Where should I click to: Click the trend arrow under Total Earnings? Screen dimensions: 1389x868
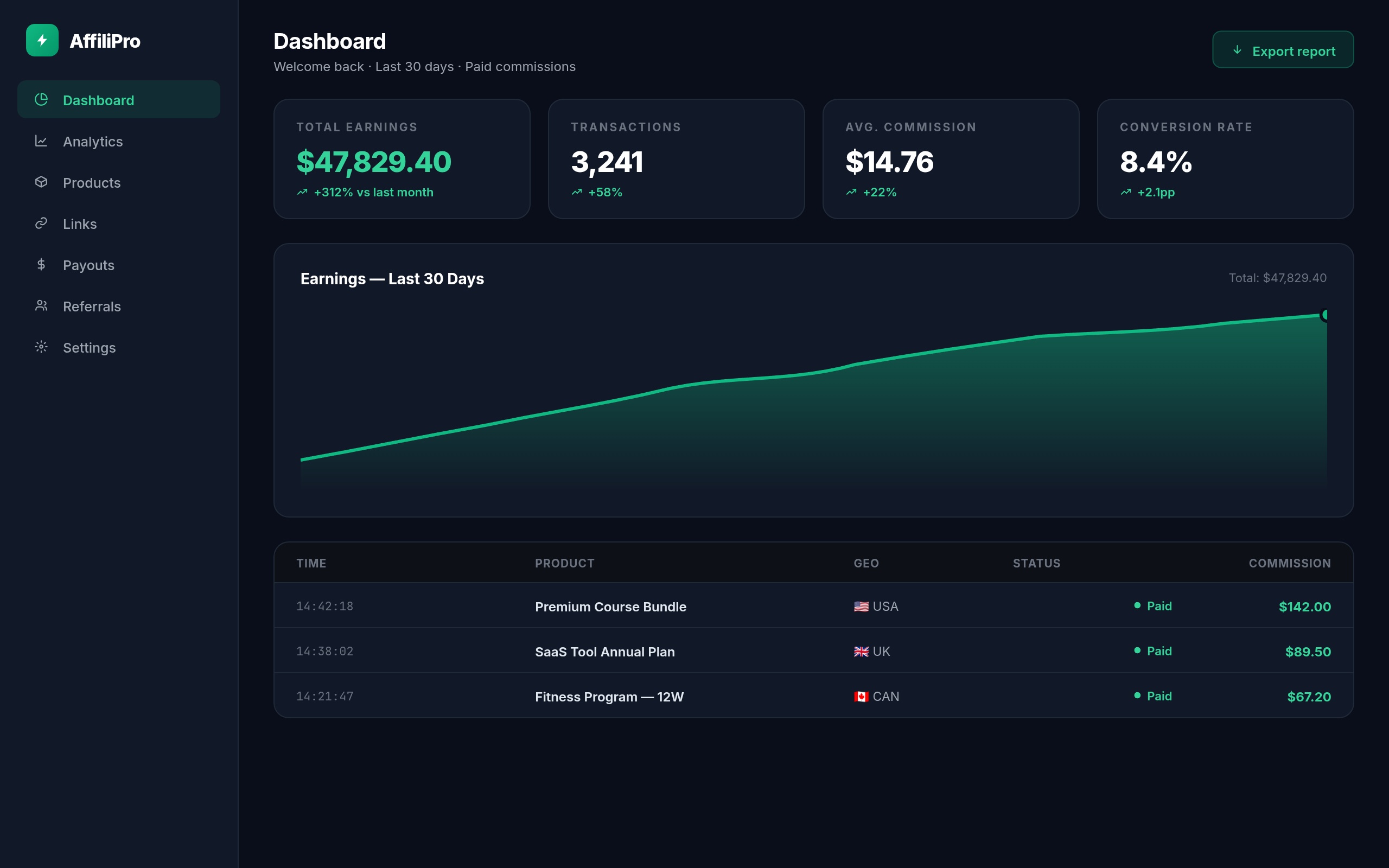click(x=302, y=192)
